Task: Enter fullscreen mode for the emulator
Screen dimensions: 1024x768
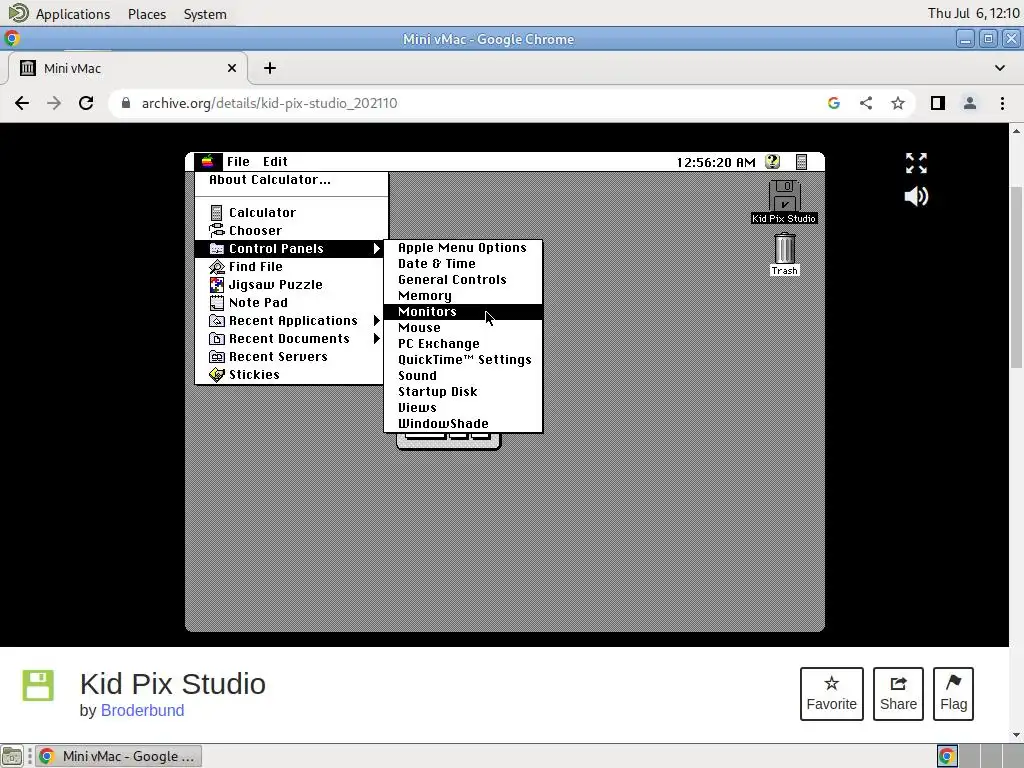Action: point(916,163)
